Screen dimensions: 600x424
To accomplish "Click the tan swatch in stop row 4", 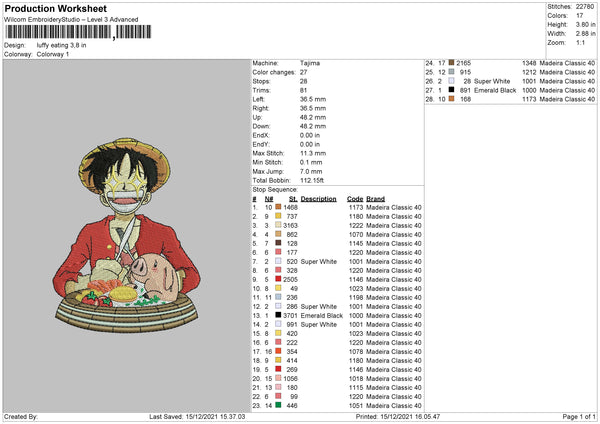I will pyautogui.click(x=278, y=234).
